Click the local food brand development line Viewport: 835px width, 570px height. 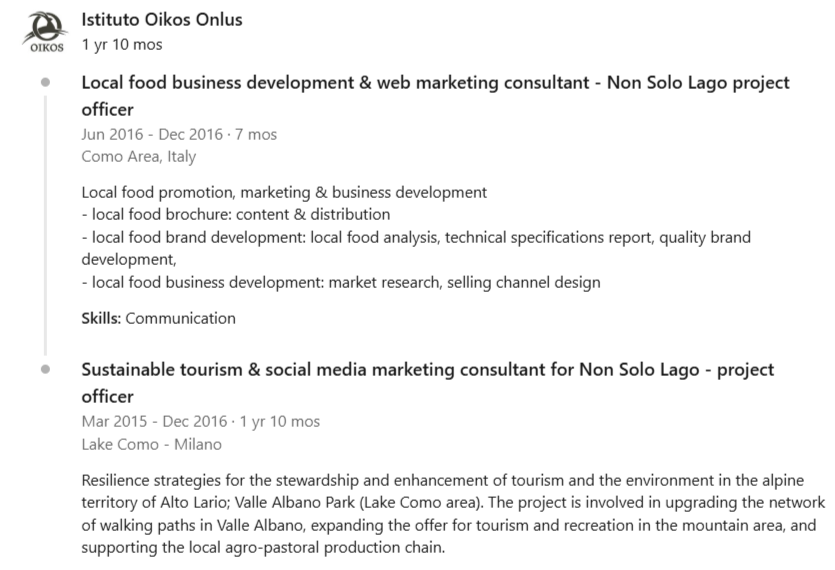[x=416, y=248]
